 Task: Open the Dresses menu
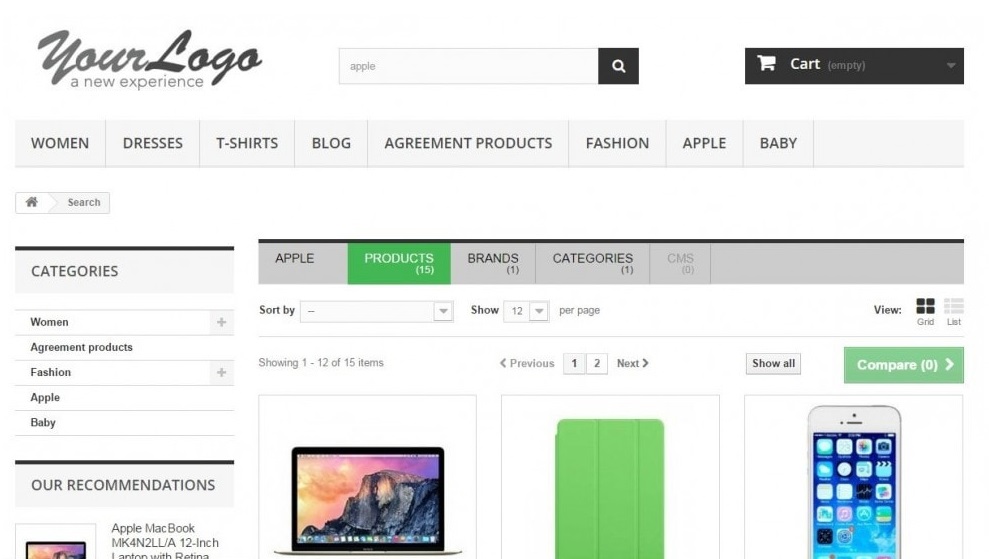click(153, 143)
